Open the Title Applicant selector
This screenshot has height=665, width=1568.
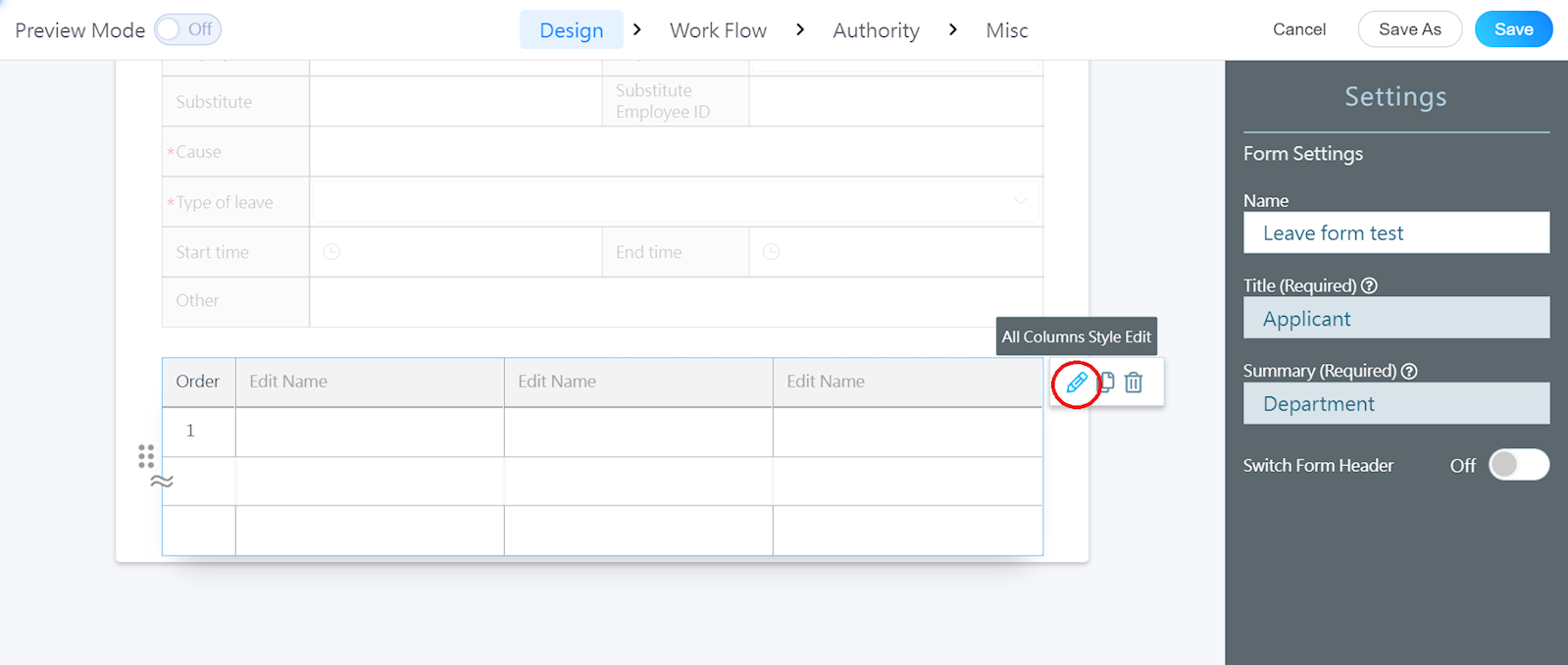(1395, 319)
